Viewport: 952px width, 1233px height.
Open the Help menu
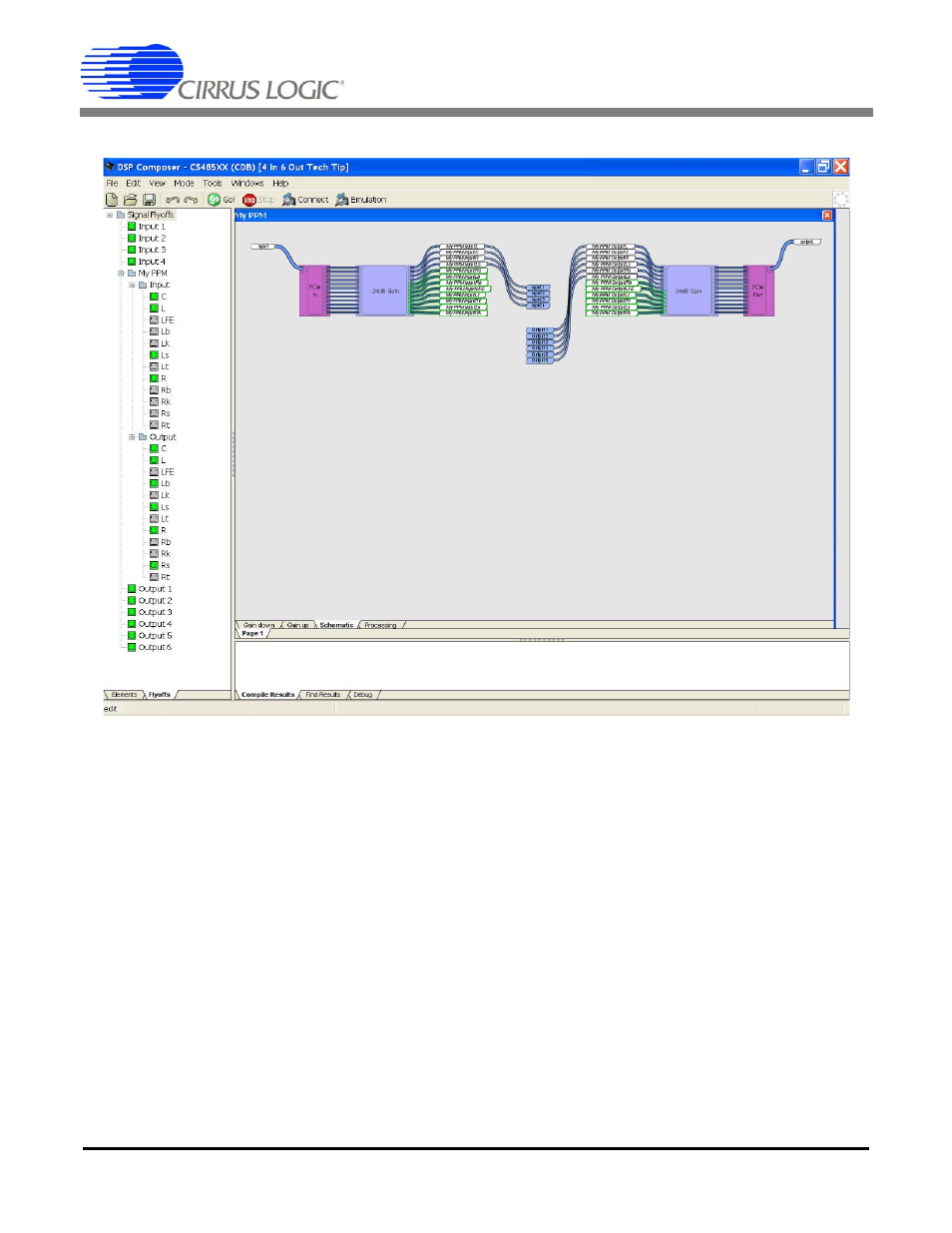280,184
